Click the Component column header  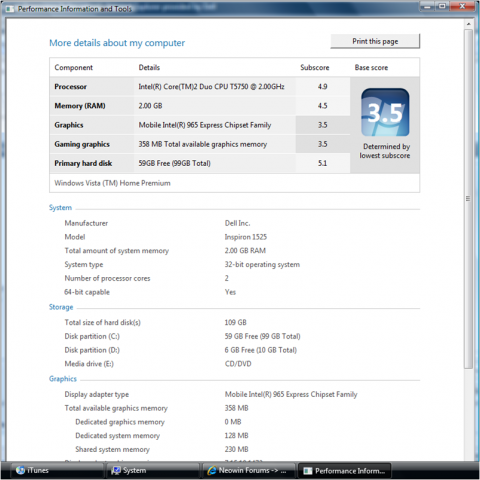[x=74, y=68]
